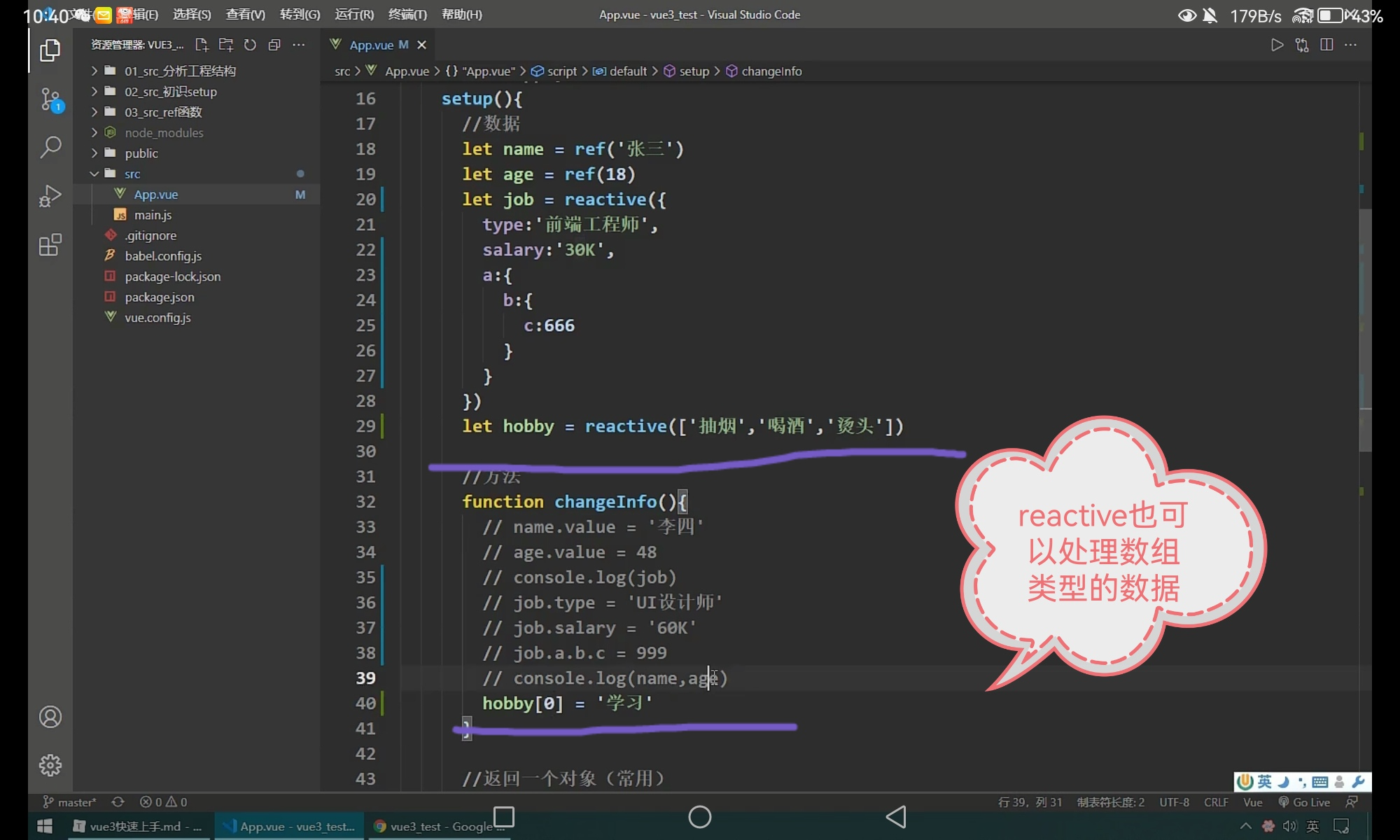Expand the public folder
Image resolution: width=1400 pixels, height=840 pixels.
tap(141, 153)
